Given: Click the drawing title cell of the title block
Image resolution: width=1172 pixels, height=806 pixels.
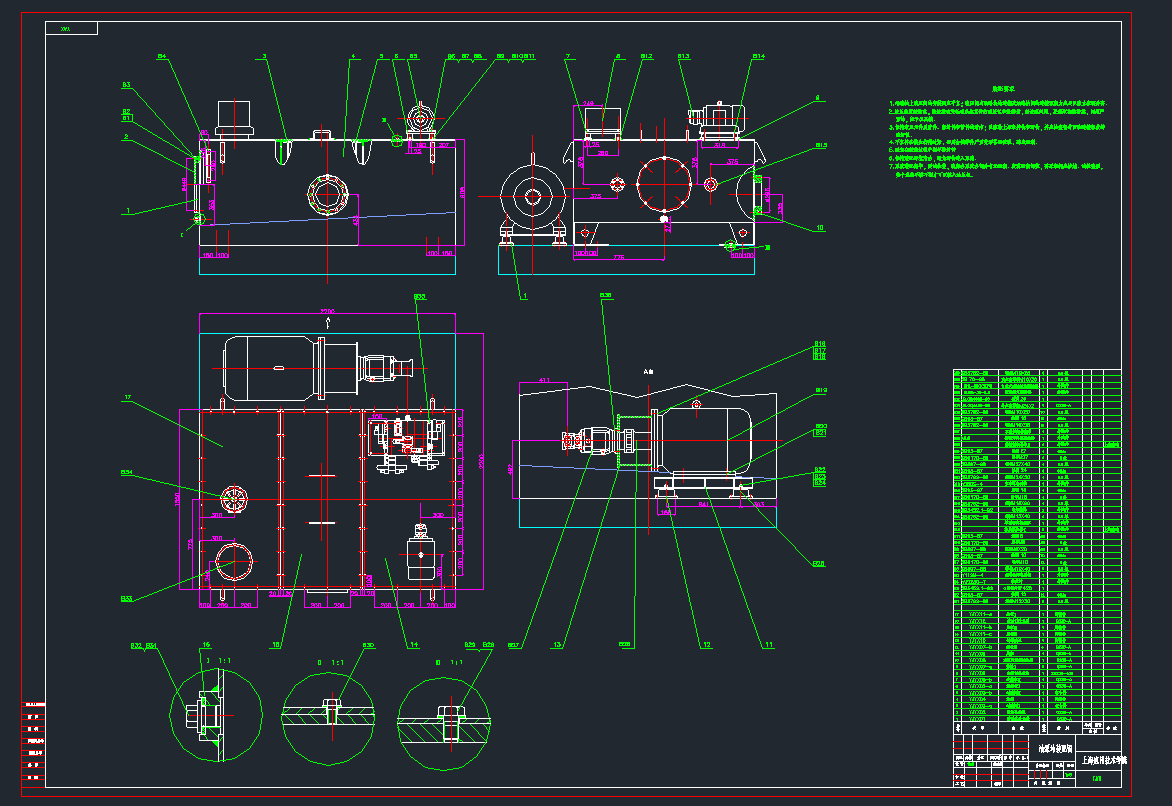Looking at the screenshot, I should pos(1055,748).
